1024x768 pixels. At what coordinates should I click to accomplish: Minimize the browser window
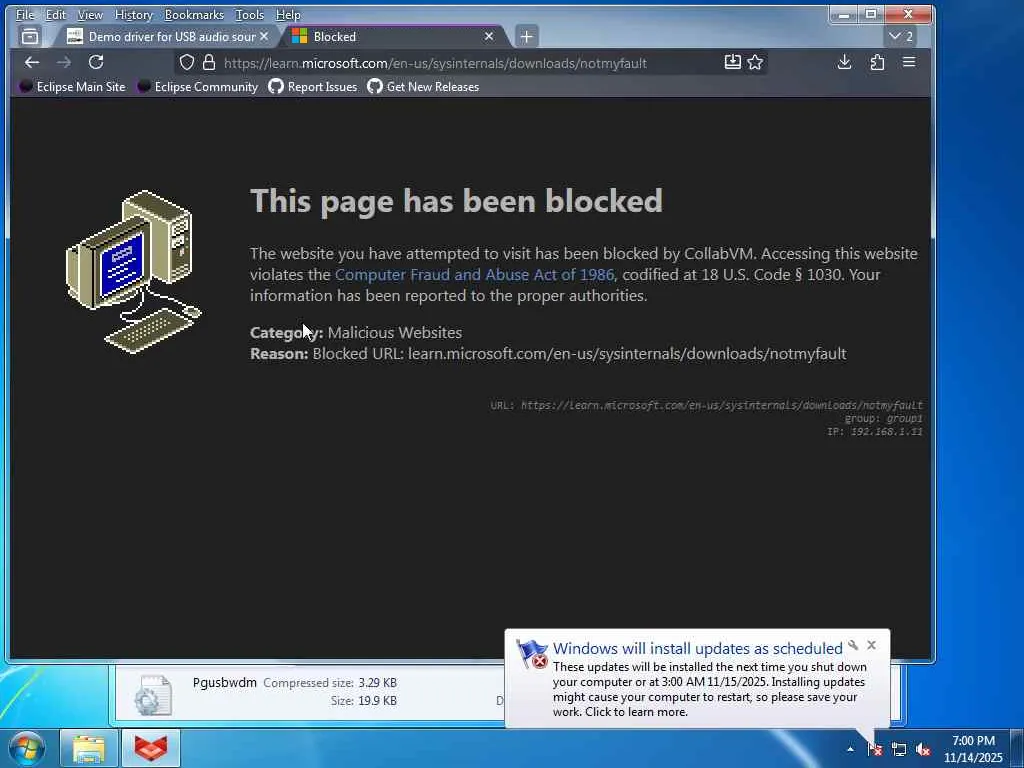point(844,14)
